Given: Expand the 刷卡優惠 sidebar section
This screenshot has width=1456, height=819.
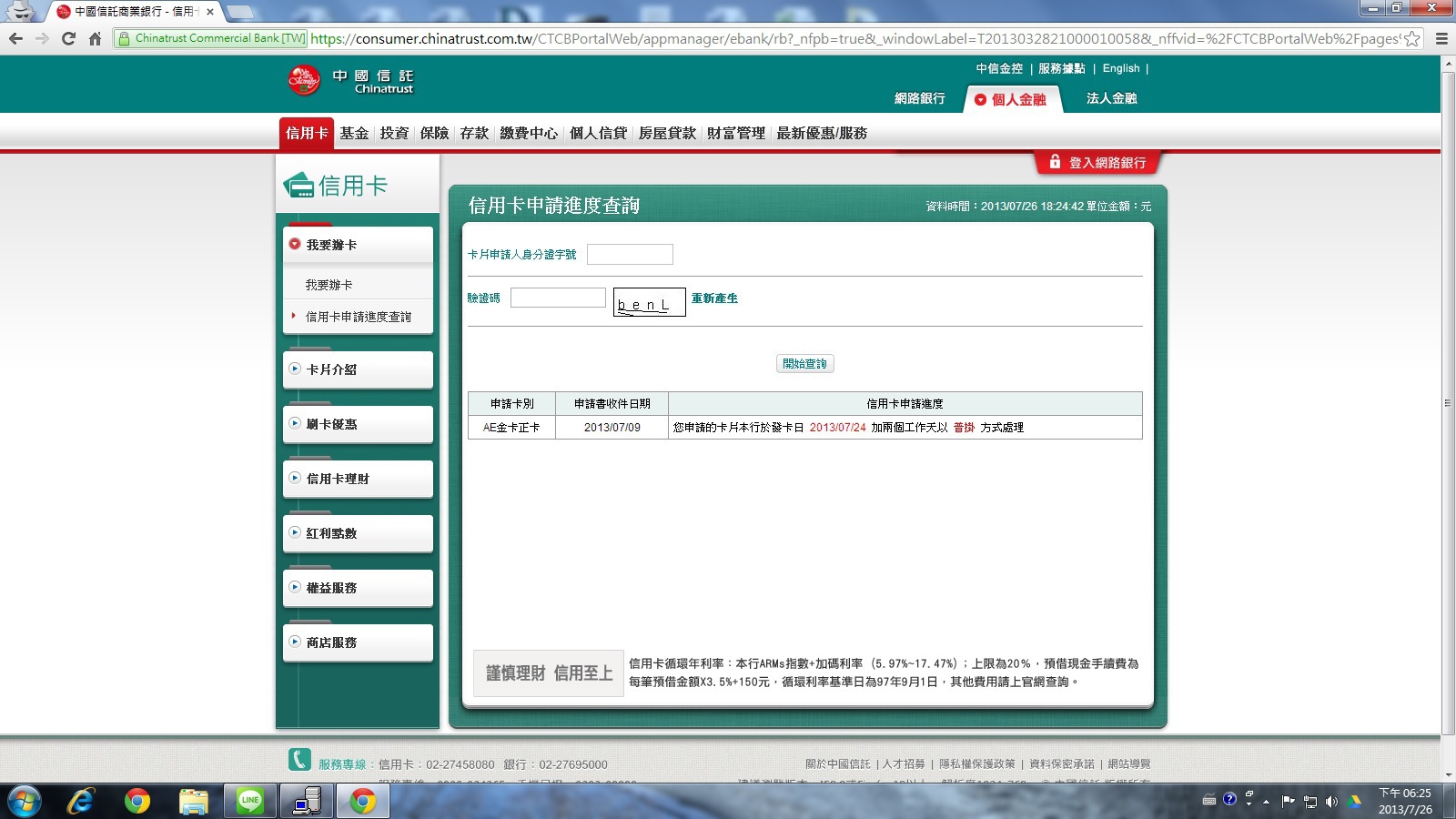Looking at the screenshot, I should pyautogui.click(x=358, y=424).
